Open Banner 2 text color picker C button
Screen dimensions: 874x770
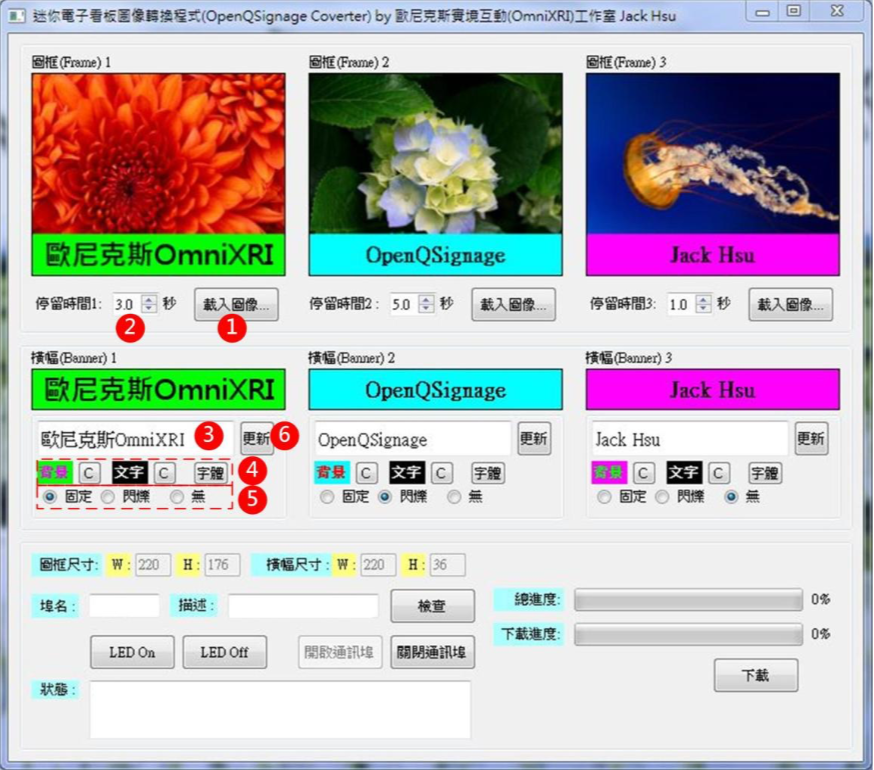click(x=441, y=473)
